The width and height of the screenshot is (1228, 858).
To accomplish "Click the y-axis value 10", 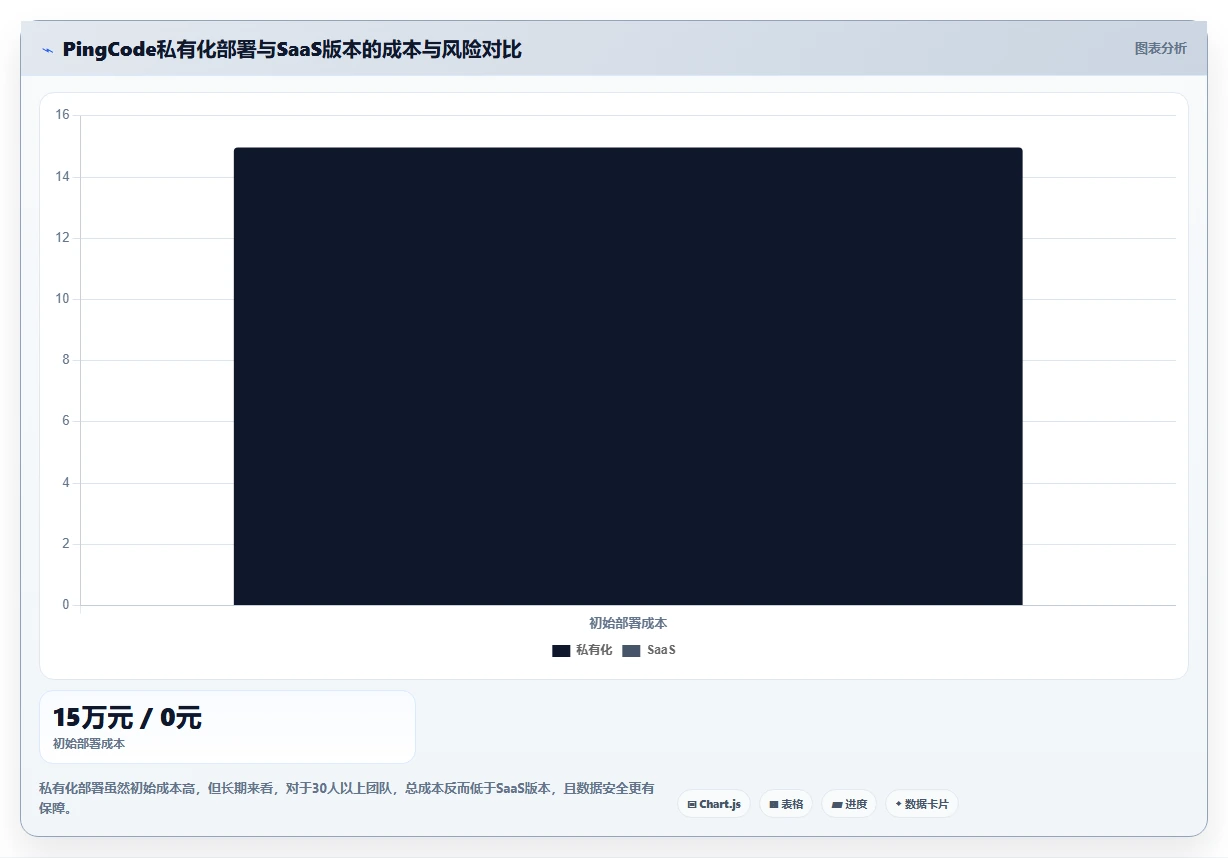I will tap(62, 299).
